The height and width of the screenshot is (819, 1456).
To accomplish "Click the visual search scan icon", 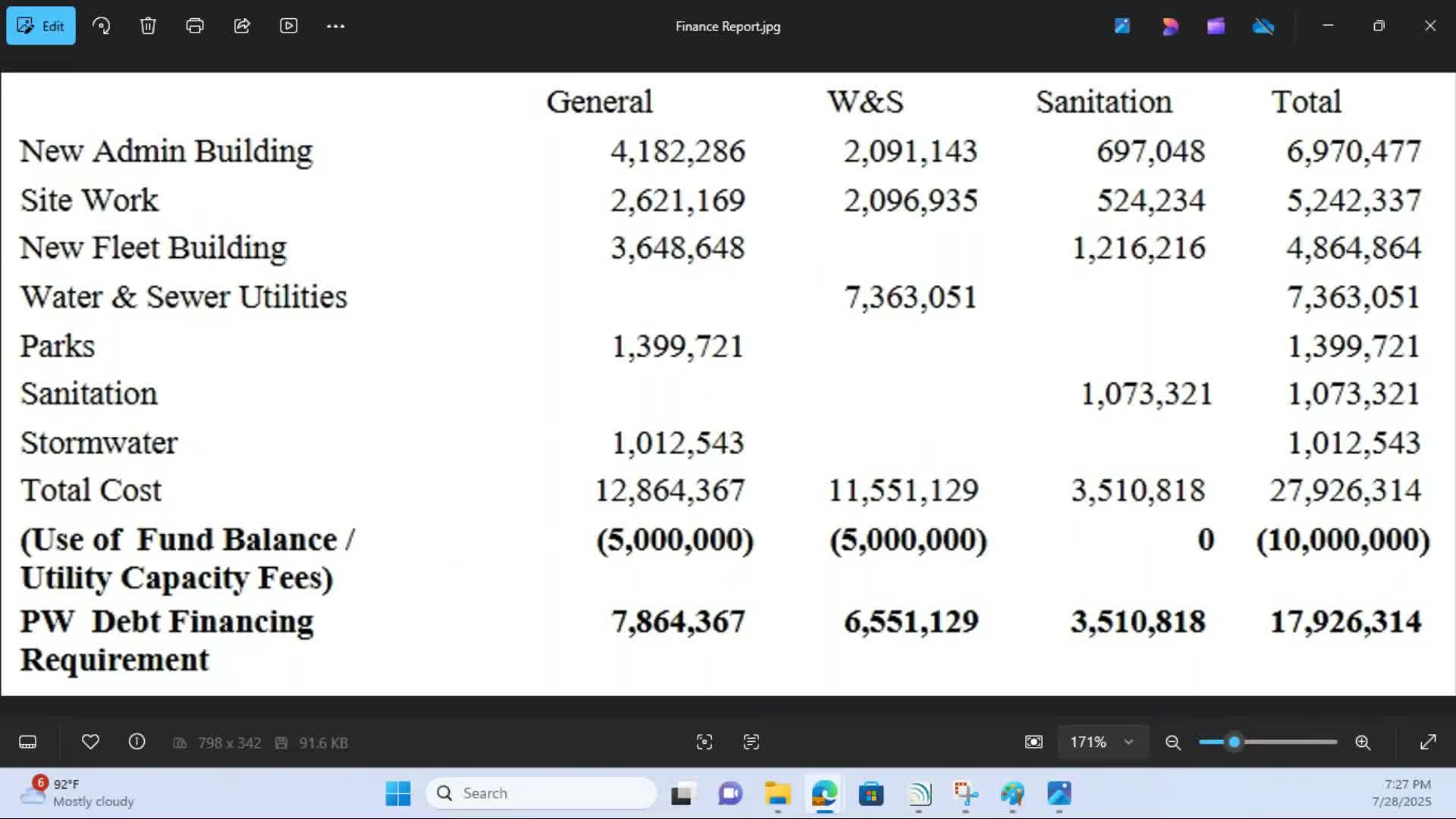I will point(704,742).
